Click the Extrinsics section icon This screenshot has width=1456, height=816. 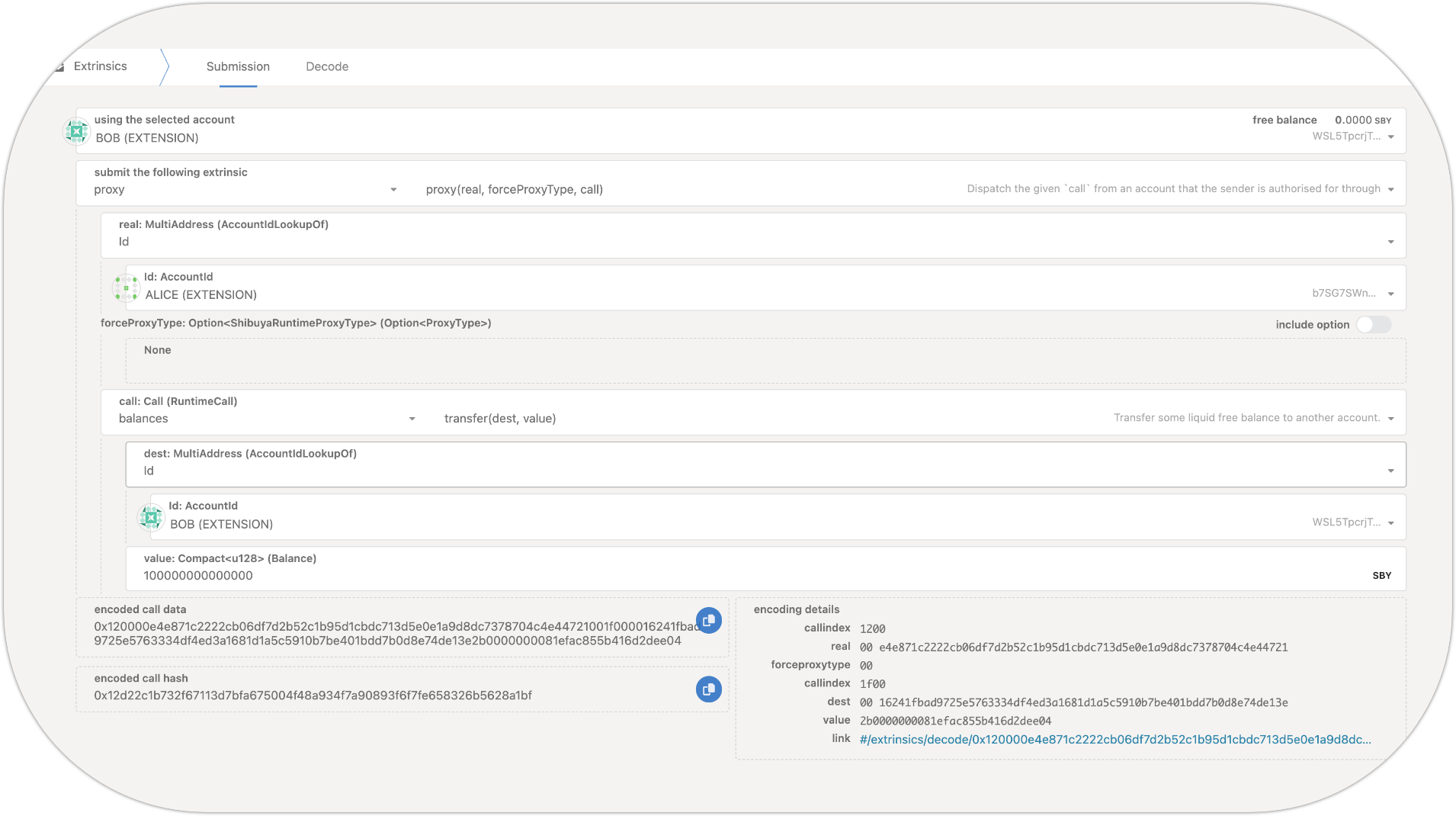[x=59, y=67]
